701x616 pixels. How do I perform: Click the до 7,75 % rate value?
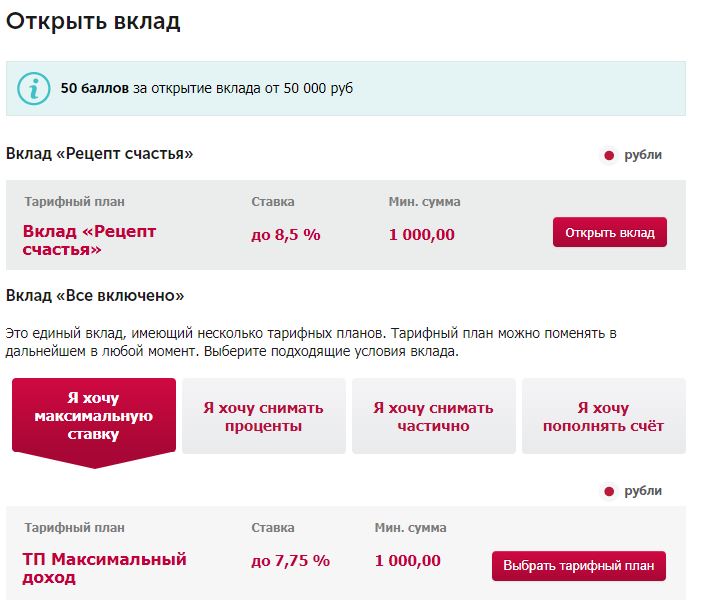coord(290,561)
